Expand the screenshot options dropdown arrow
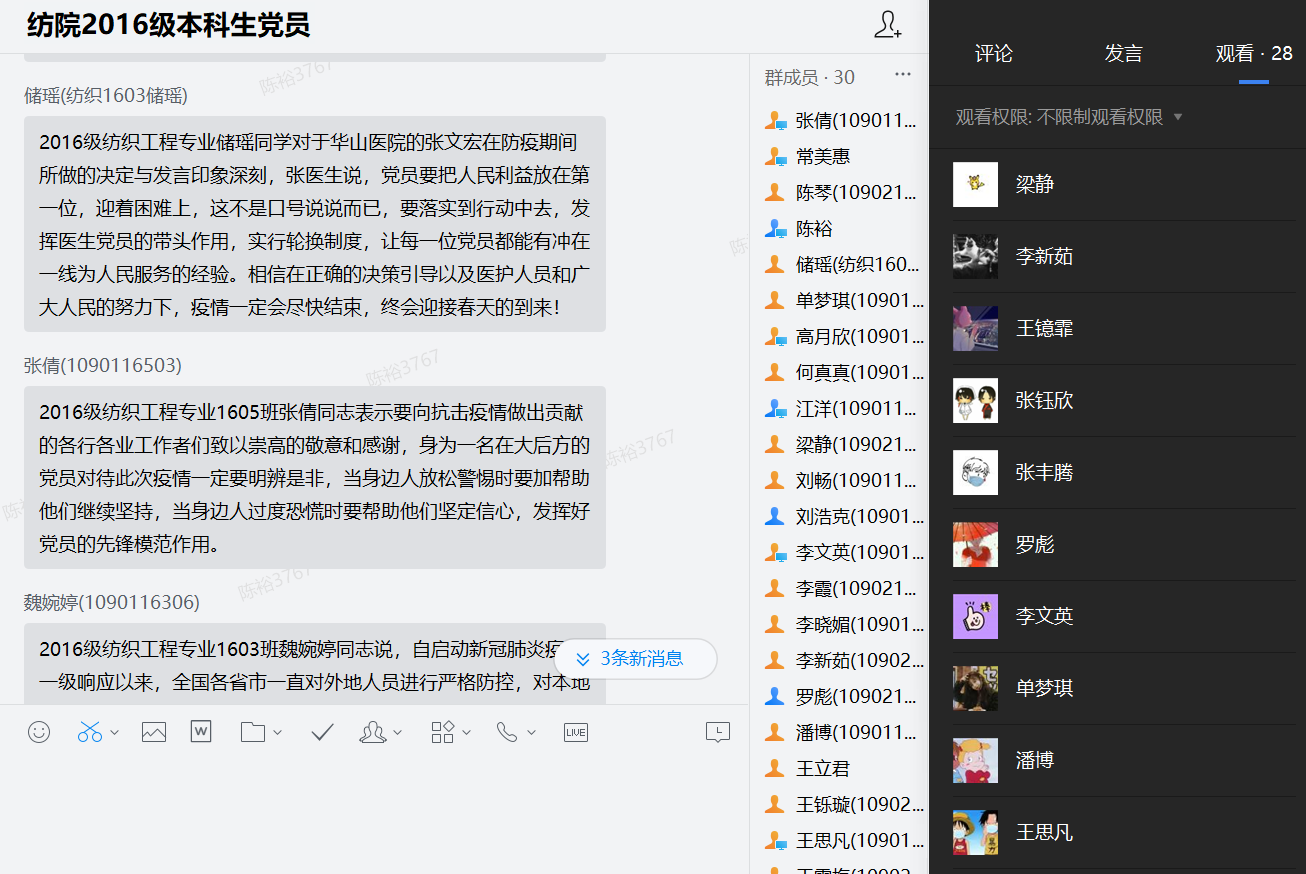1306x874 pixels. [x=114, y=733]
